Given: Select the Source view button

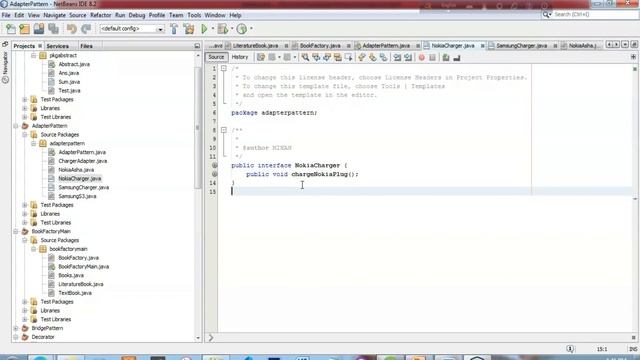Looking at the screenshot, I should coord(216,57).
